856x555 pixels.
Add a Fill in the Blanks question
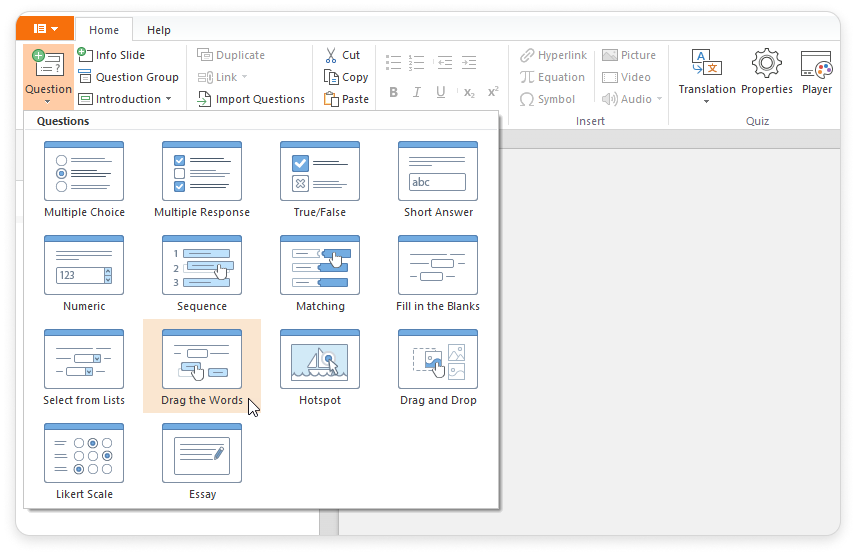[438, 273]
